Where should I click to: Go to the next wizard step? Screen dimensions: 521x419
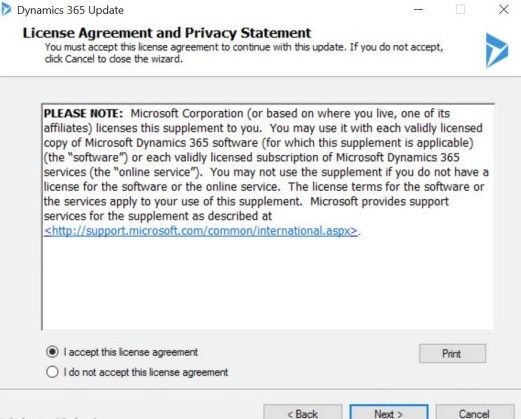(389, 412)
